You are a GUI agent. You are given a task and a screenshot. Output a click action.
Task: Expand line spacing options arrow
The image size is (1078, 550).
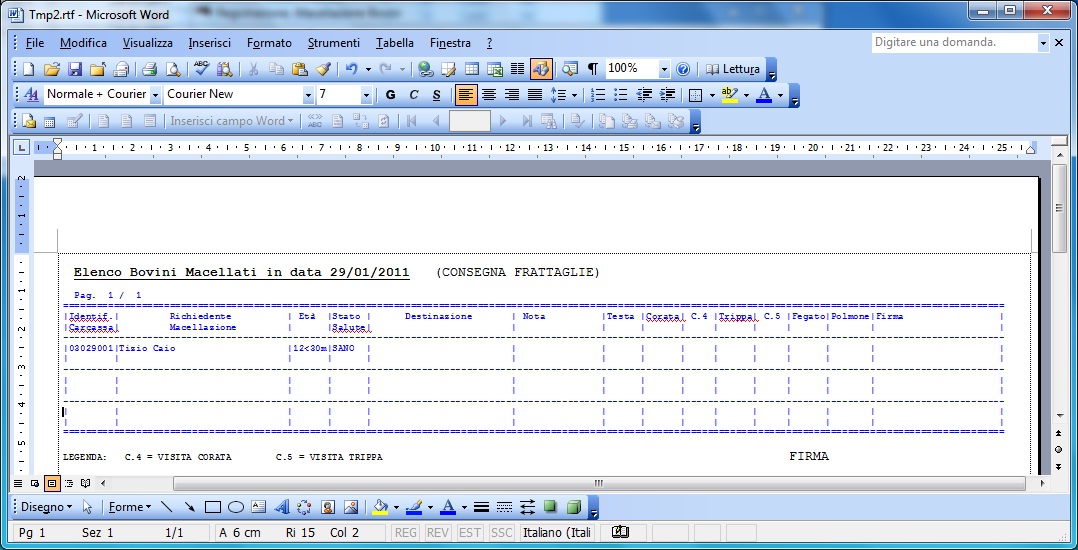574,94
